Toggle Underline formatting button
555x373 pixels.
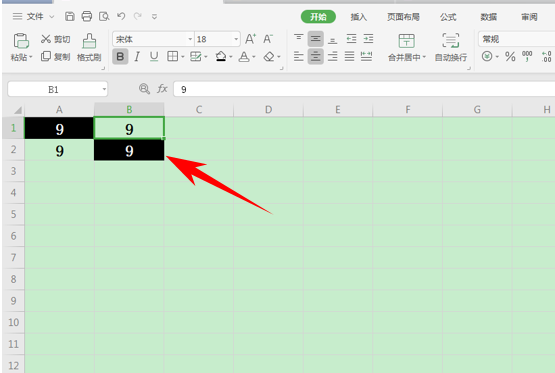click(x=154, y=57)
